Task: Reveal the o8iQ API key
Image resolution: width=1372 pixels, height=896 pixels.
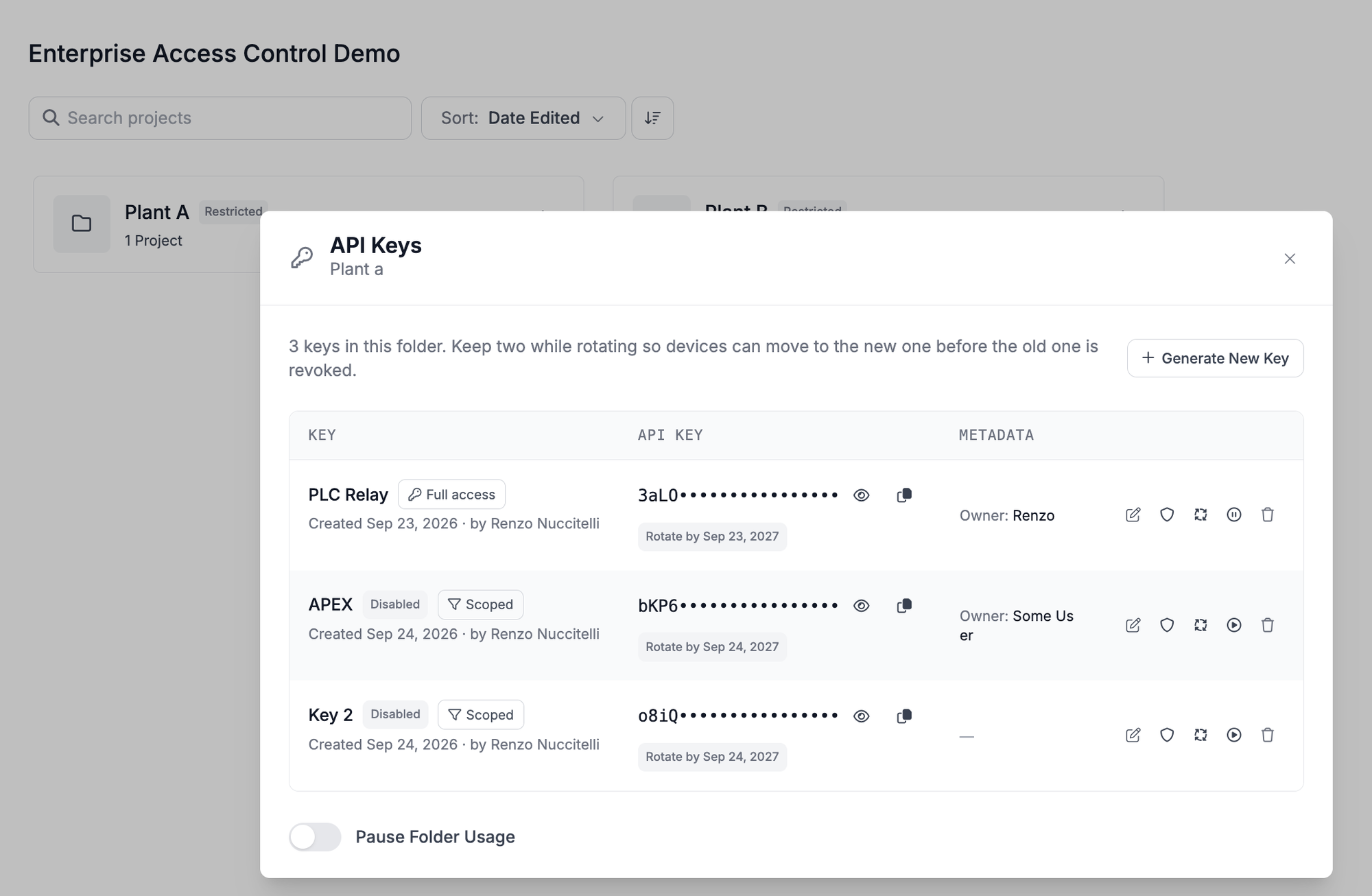Action: tap(862, 716)
